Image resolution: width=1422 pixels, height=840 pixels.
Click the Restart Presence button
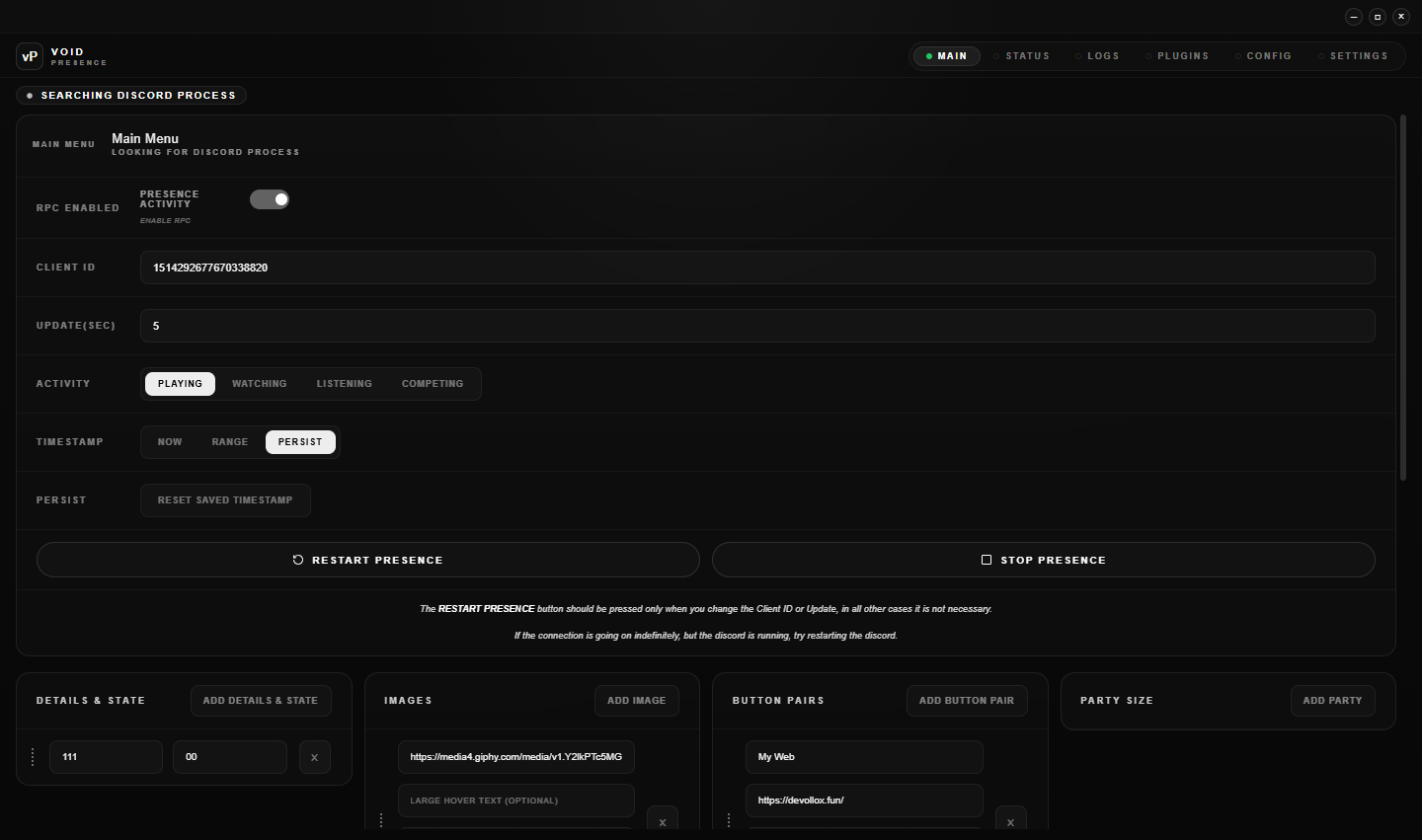click(368, 560)
